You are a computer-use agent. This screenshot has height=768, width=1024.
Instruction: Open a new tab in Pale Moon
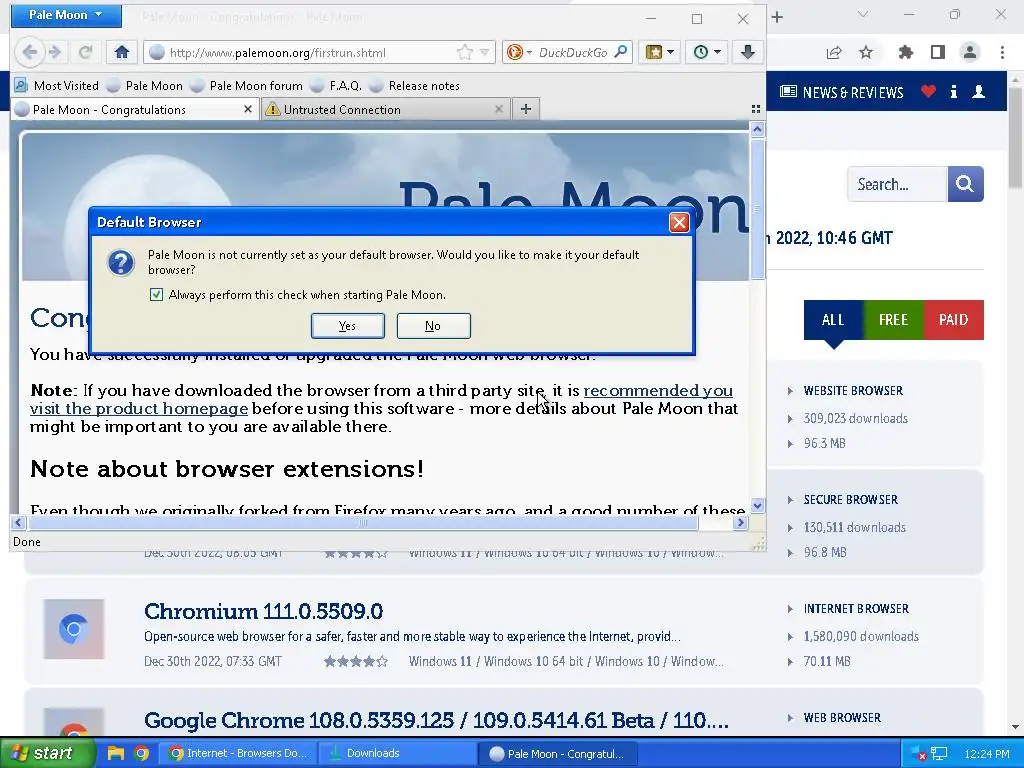(526, 109)
